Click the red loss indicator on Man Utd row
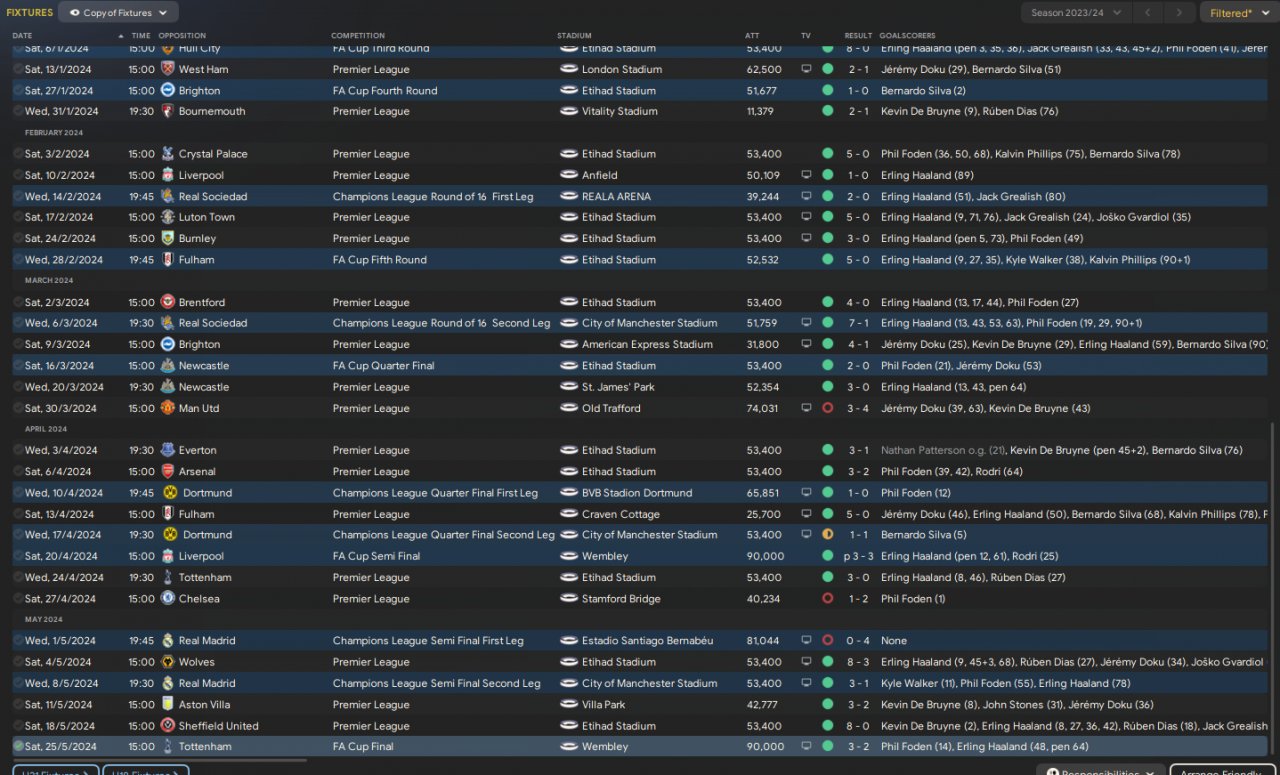The width and height of the screenshot is (1280, 775). (827, 408)
